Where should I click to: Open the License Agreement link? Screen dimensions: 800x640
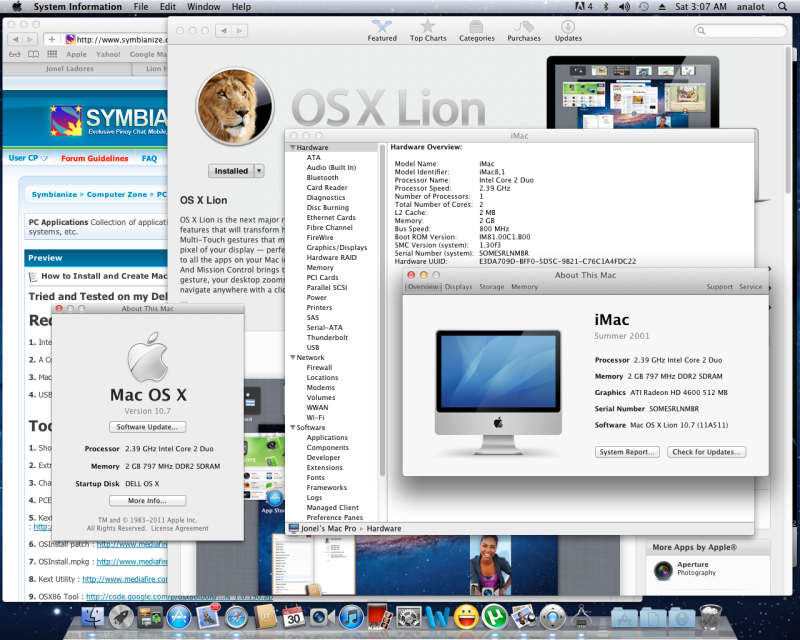[x=180, y=528]
